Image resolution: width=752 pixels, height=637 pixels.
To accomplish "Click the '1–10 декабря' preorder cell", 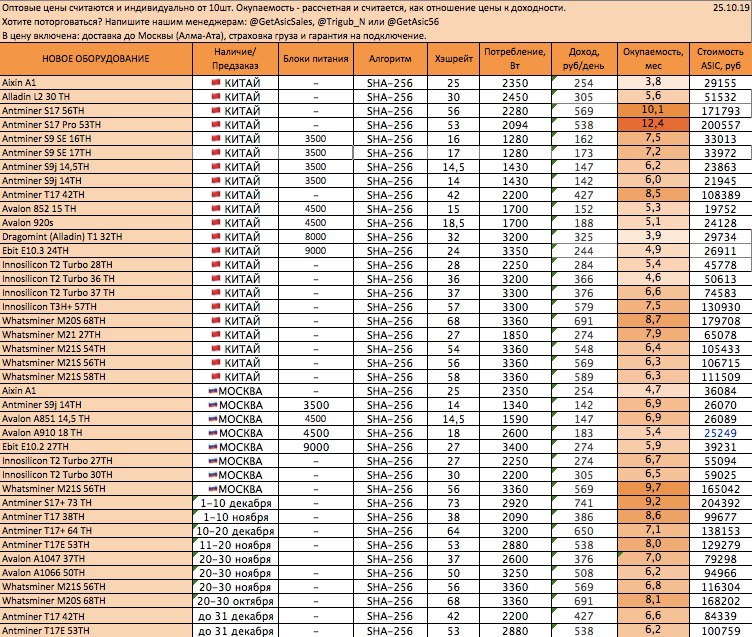I will 235,503.
